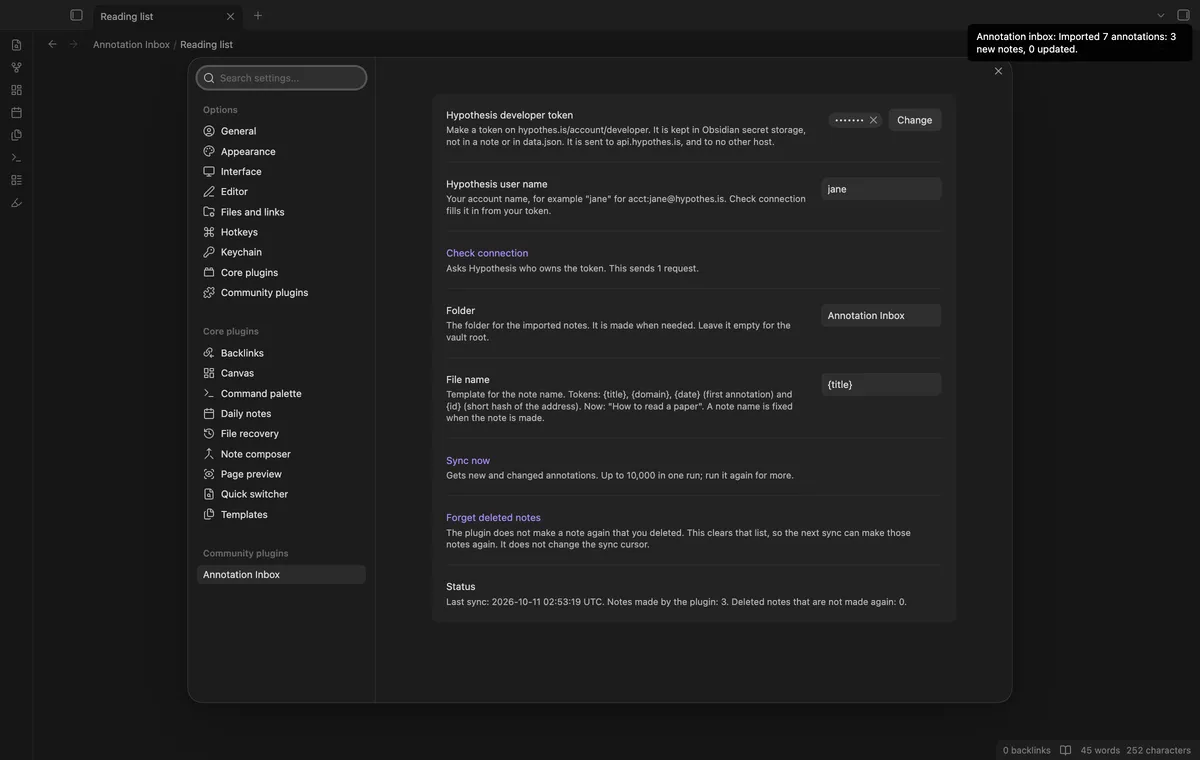Viewport: 1200px width, 760px height.
Task: Open General settings with person icon
Action: (x=282, y=131)
